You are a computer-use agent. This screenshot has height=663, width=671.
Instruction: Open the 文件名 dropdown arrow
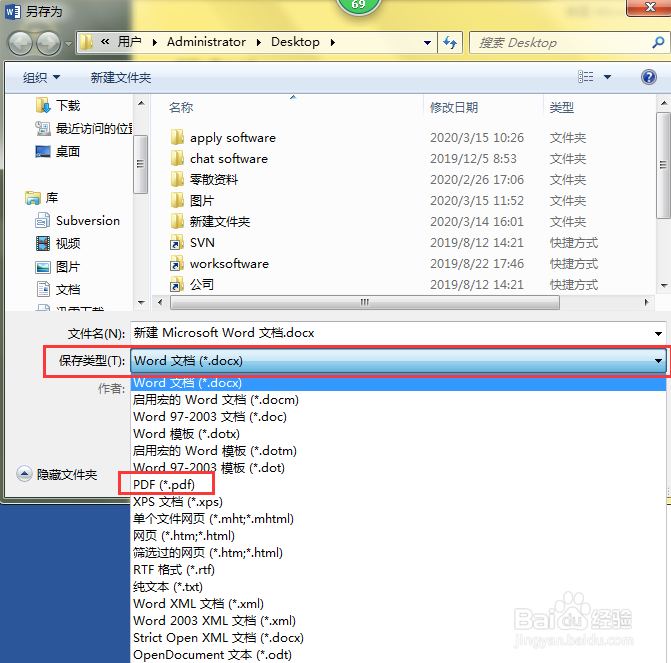[658, 333]
